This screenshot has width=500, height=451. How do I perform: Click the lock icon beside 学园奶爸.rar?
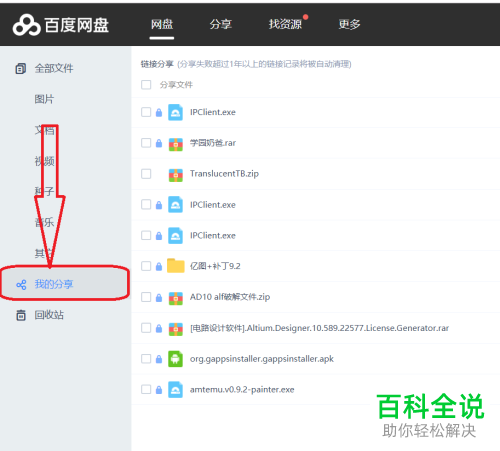(159, 143)
